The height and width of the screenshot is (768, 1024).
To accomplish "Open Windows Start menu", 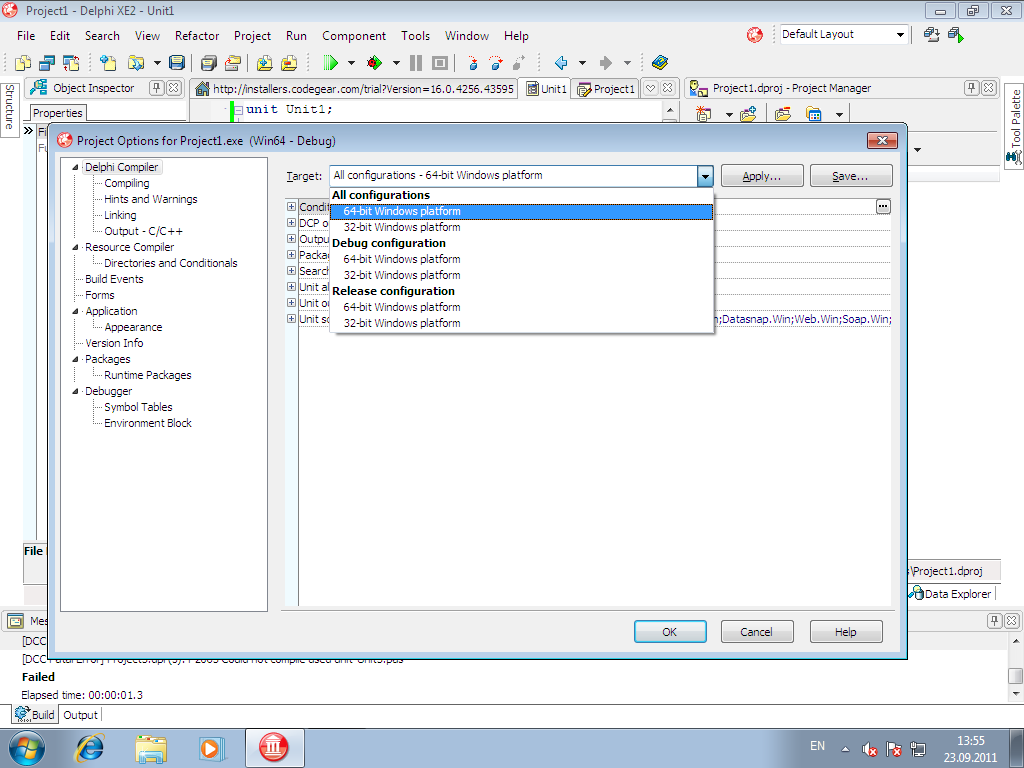I will 27,748.
